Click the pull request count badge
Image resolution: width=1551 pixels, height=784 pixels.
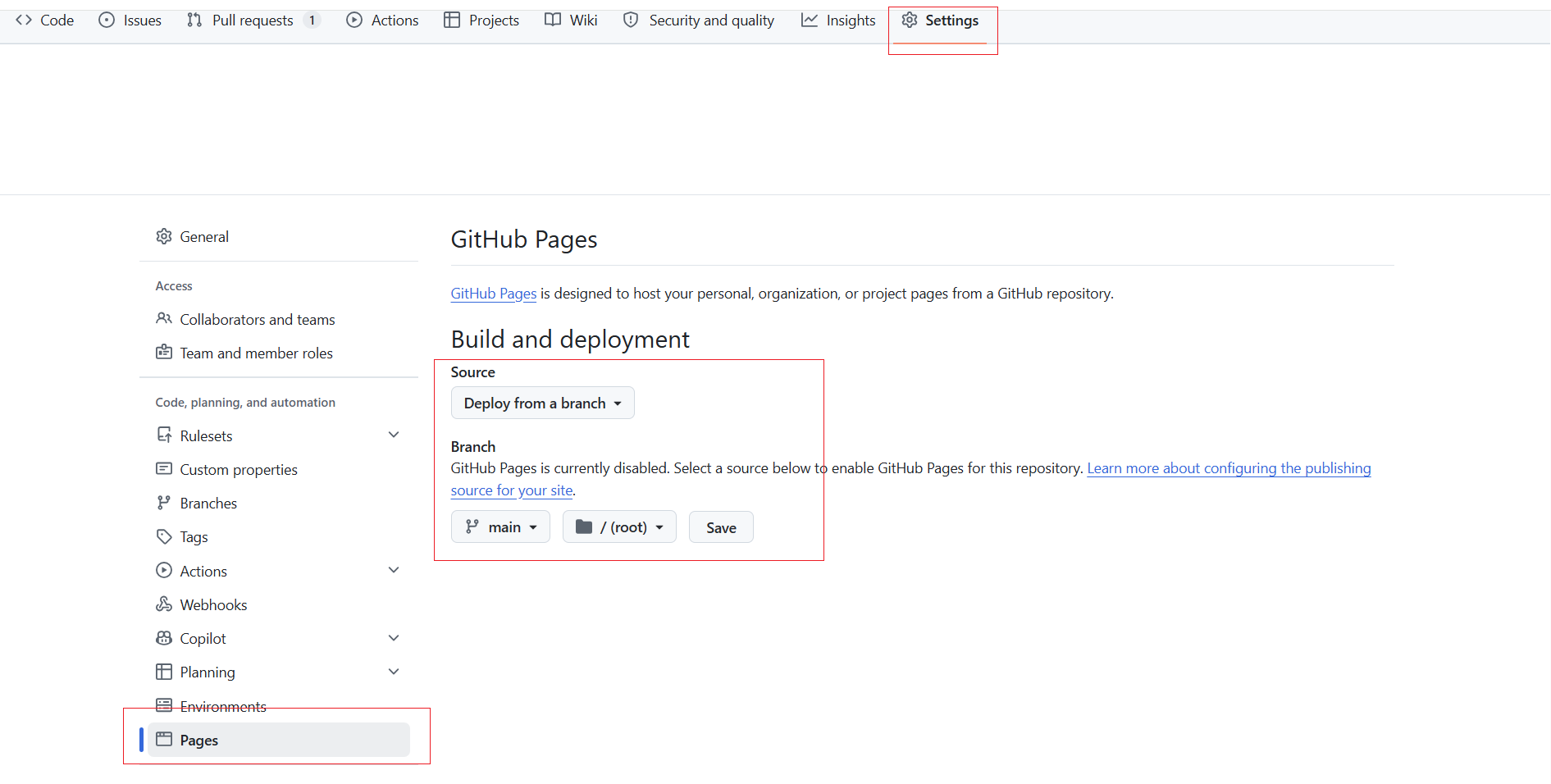tap(312, 21)
